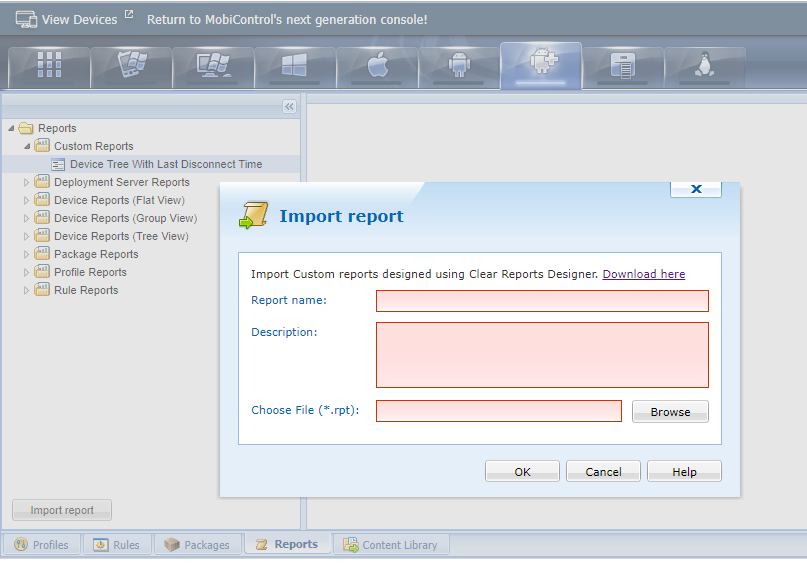
Task: Close the Import report dialog
Action: click(x=696, y=188)
